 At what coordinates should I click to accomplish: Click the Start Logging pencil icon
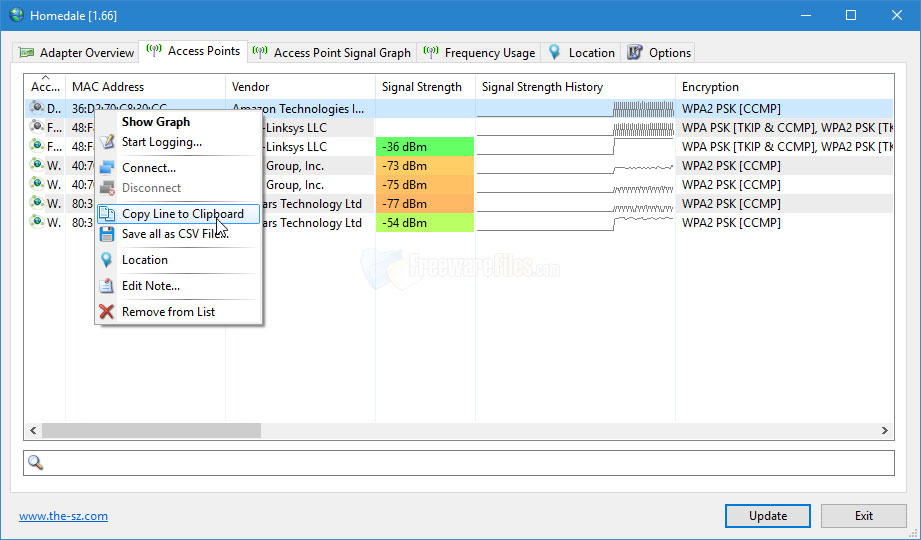click(x=107, y=142)
